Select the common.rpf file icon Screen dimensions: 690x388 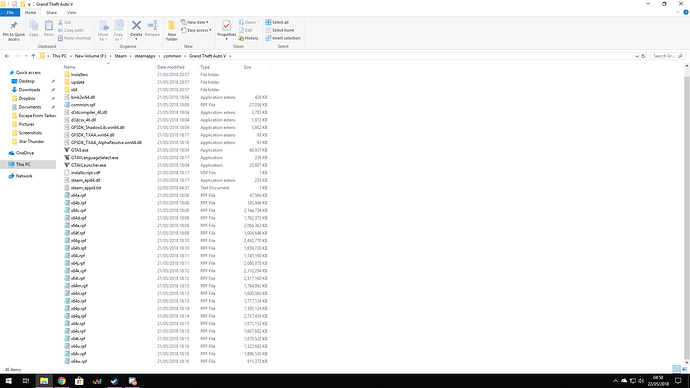[67, 105]
